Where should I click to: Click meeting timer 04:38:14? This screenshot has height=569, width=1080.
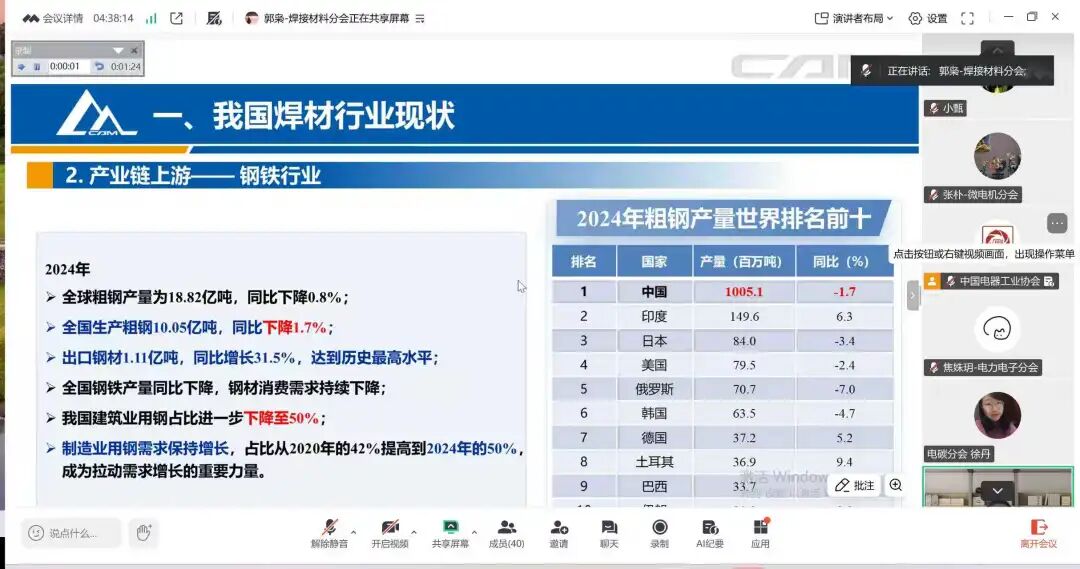113,19
